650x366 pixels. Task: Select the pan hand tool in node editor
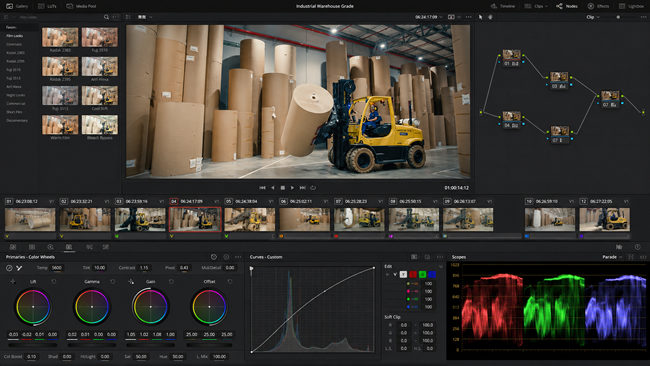490,17
